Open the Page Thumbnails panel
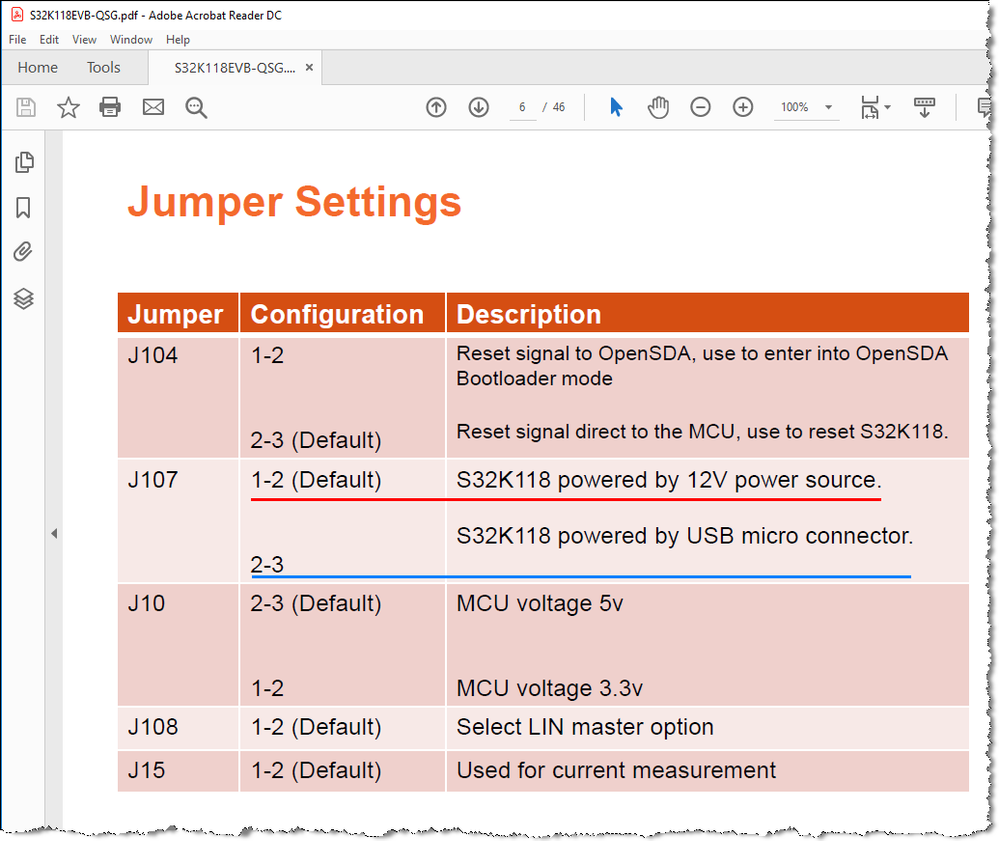The width and height of the screenshot is (999, 841). 24,162
